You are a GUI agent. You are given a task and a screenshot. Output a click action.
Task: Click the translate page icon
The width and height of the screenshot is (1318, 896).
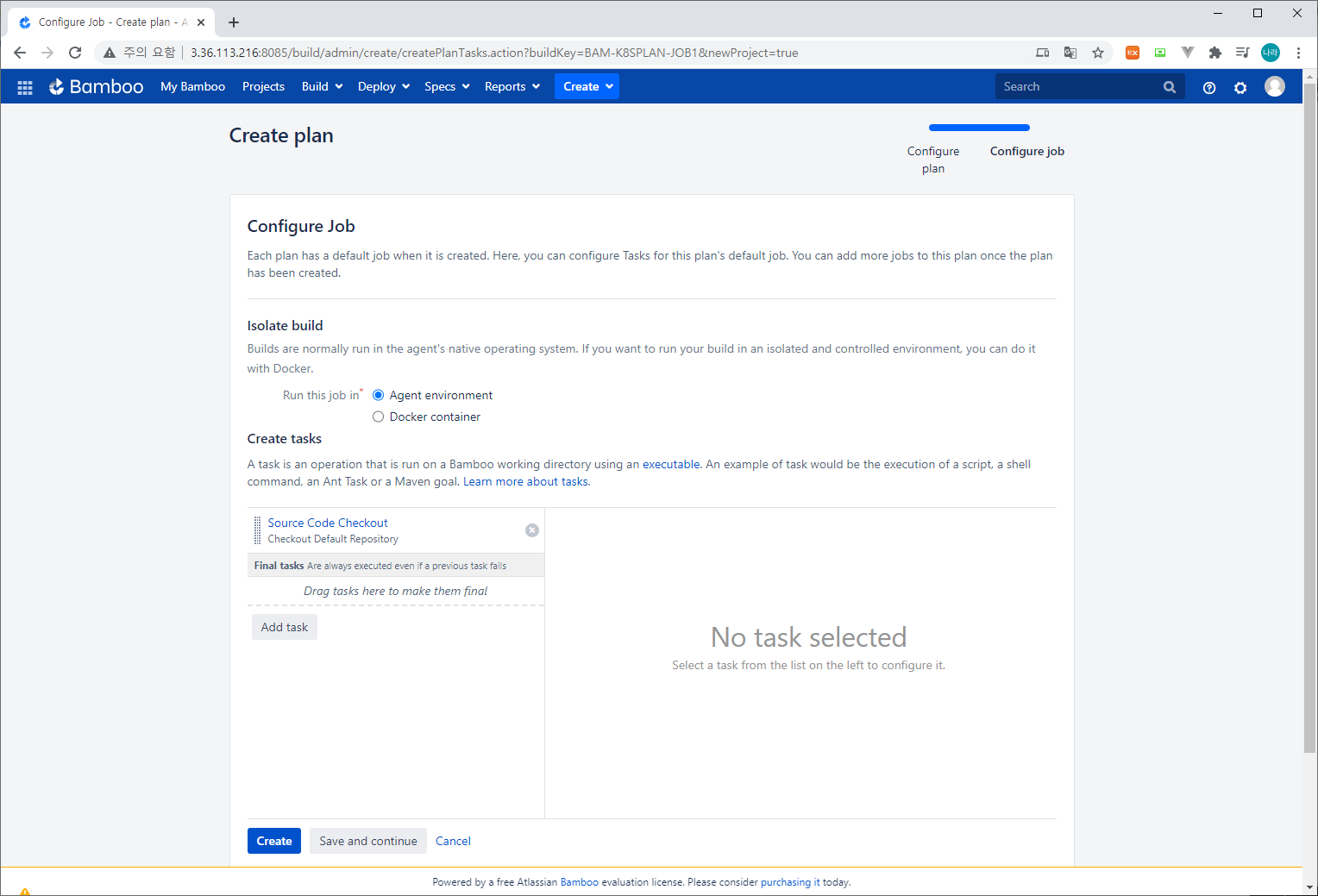point(1070,53)
